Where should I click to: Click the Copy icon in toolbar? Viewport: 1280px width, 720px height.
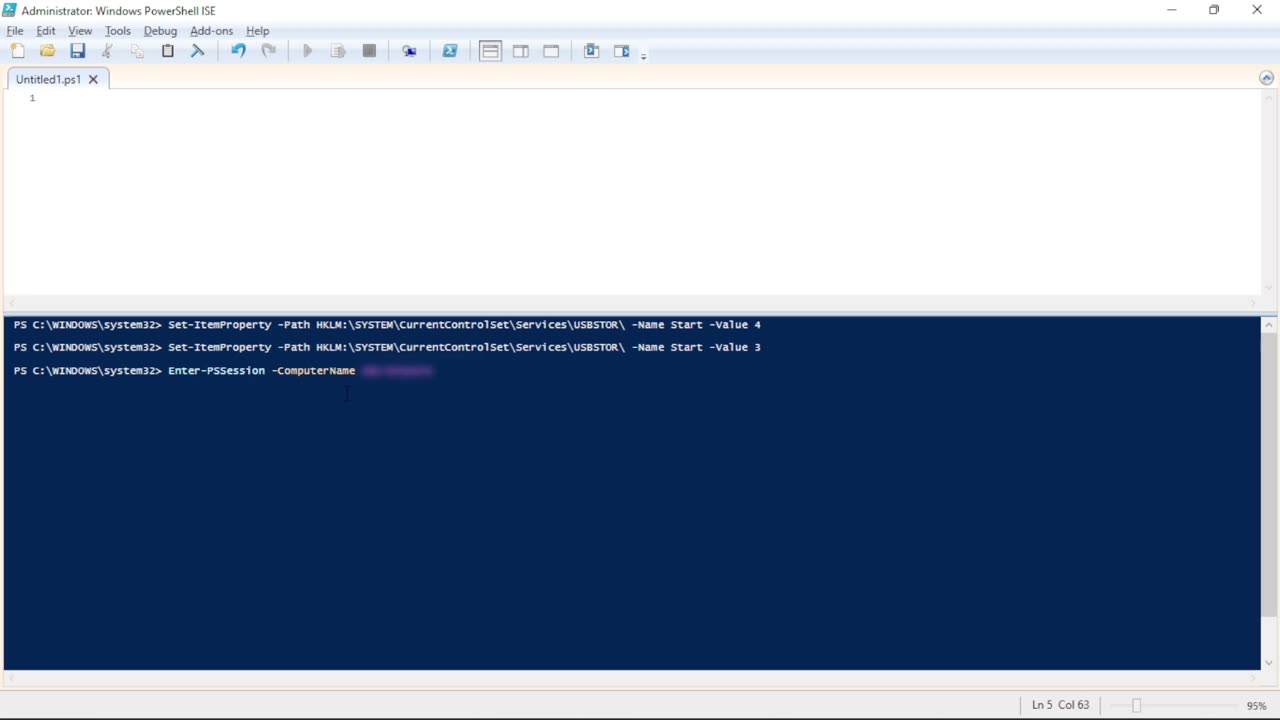pos(137,51)
